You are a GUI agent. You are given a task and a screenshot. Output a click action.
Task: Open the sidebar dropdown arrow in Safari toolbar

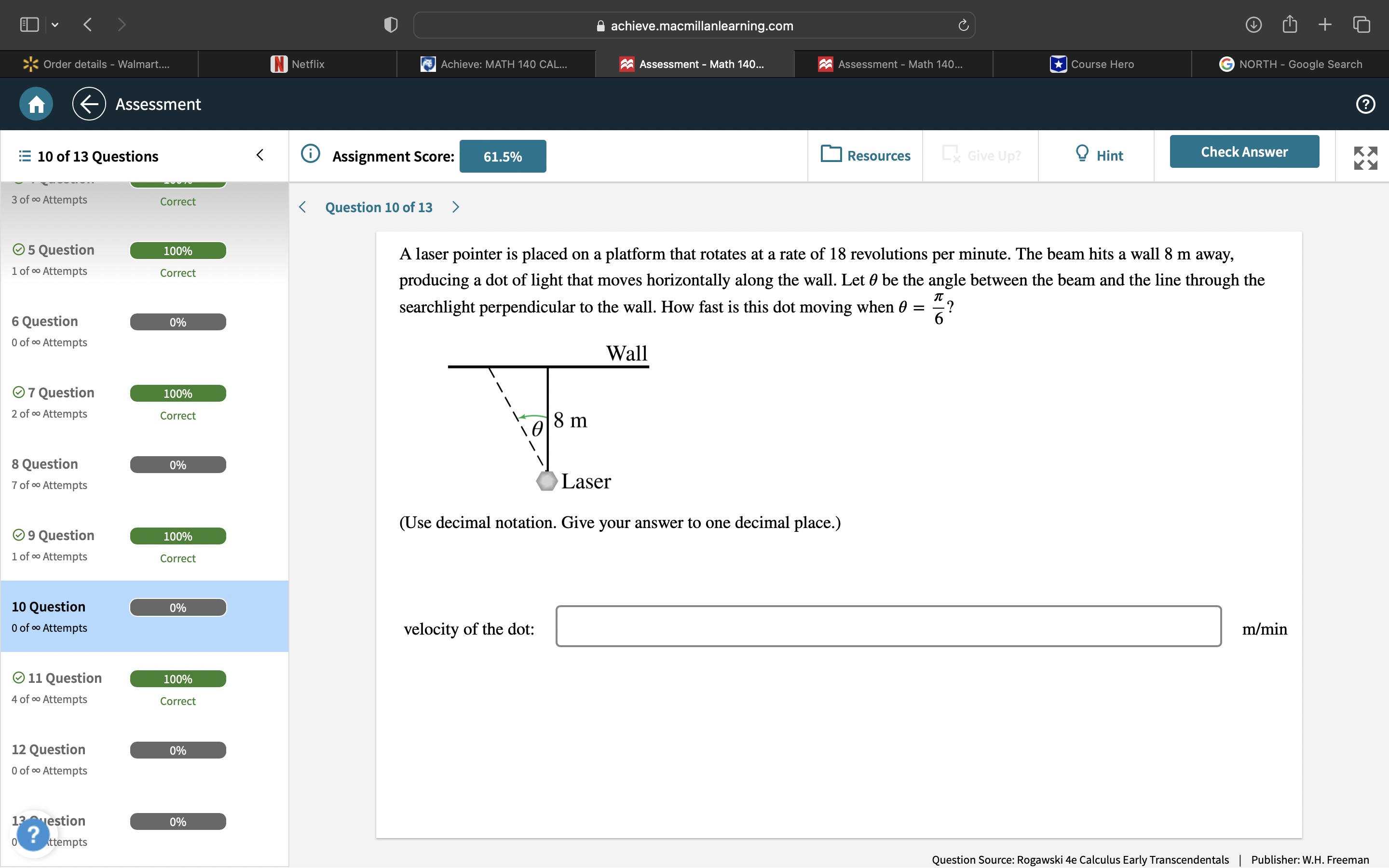click(55, 24)
